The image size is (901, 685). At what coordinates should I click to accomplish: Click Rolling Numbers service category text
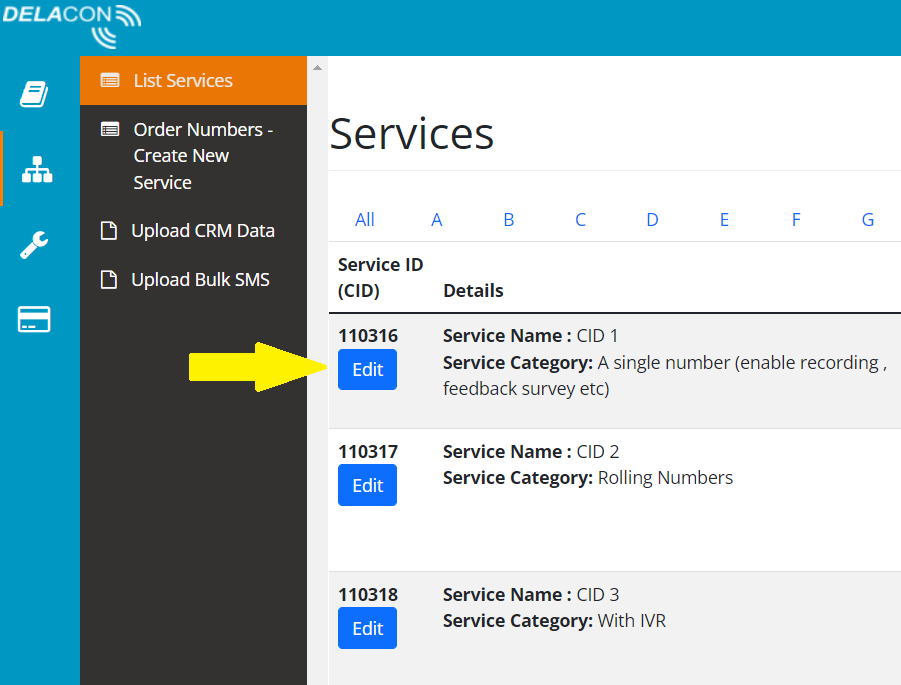tap(665, 478)
